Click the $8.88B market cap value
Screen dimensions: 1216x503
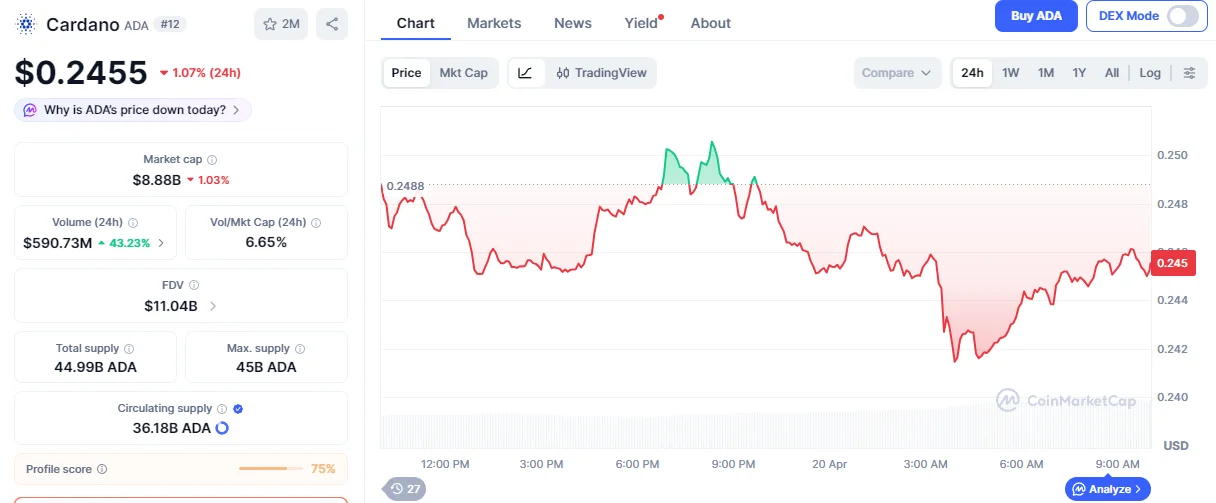[x=157, y=180]
